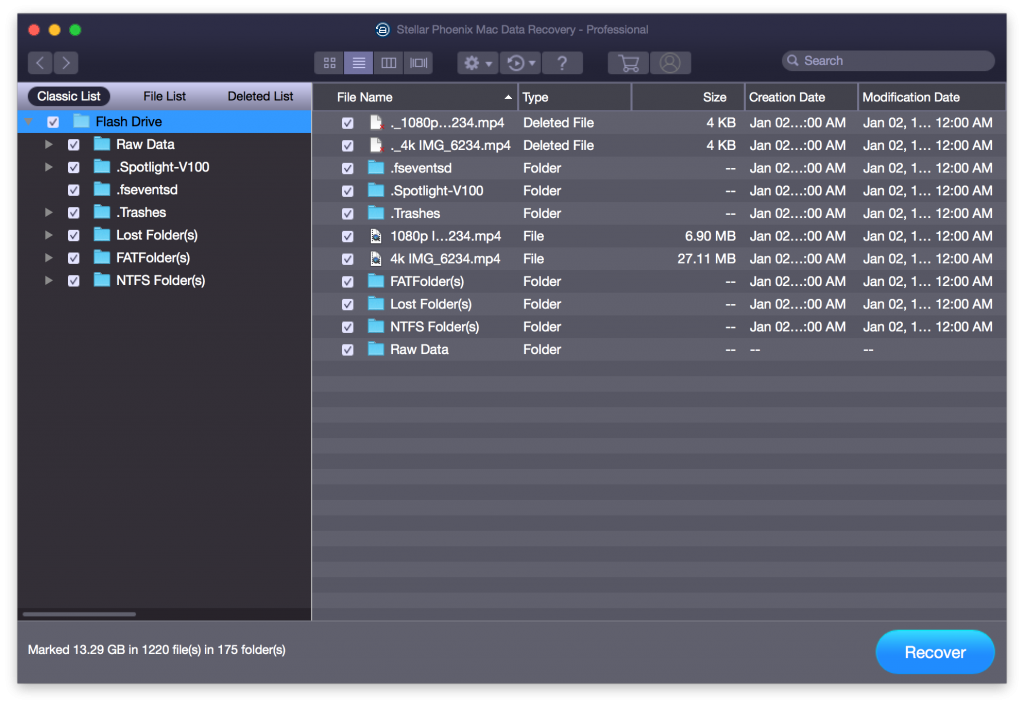Sort by Creation Date column header

tap(801, 97)
